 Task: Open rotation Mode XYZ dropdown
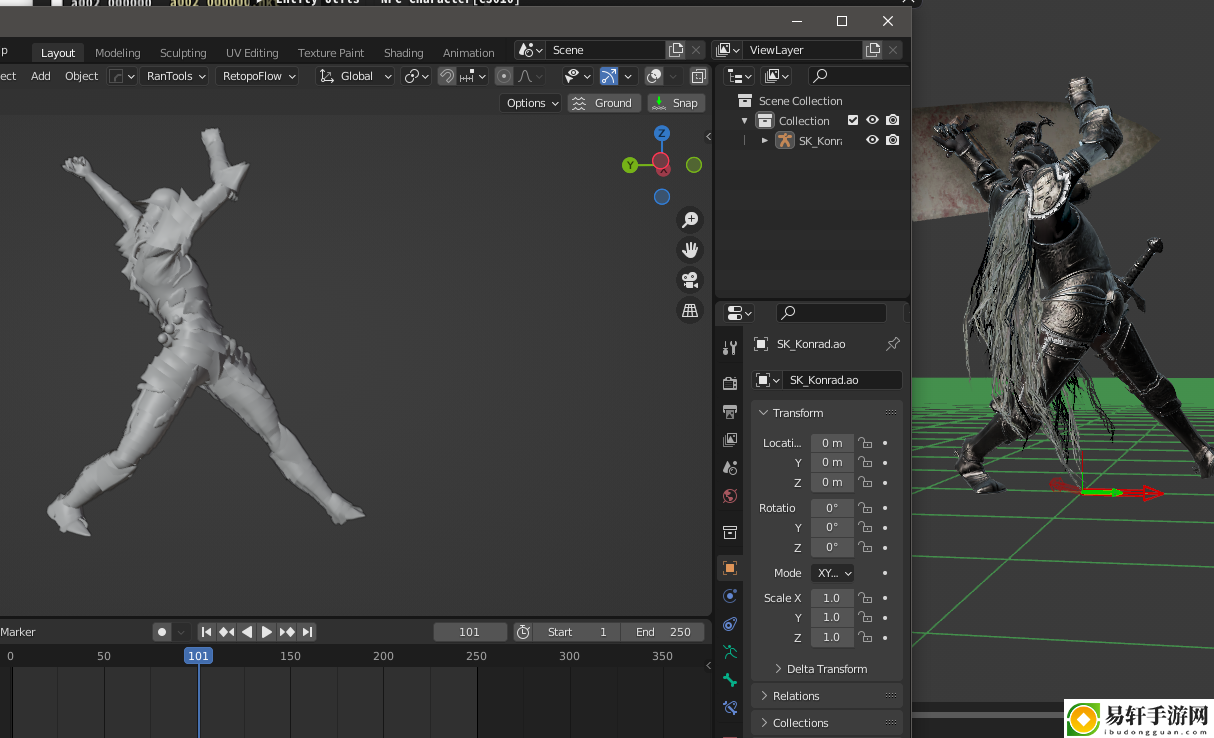tap(833, 573)
